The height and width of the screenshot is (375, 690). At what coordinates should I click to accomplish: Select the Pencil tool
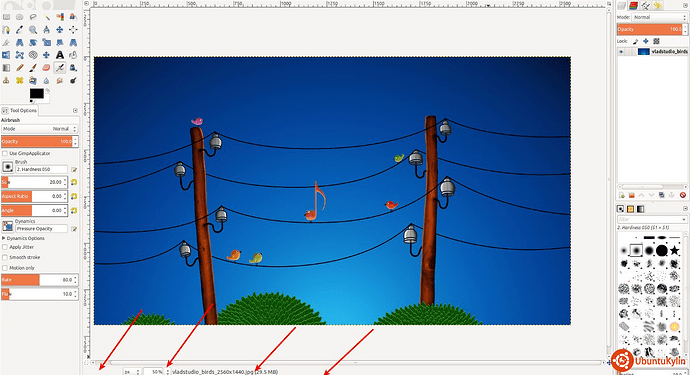pos(20,68)
